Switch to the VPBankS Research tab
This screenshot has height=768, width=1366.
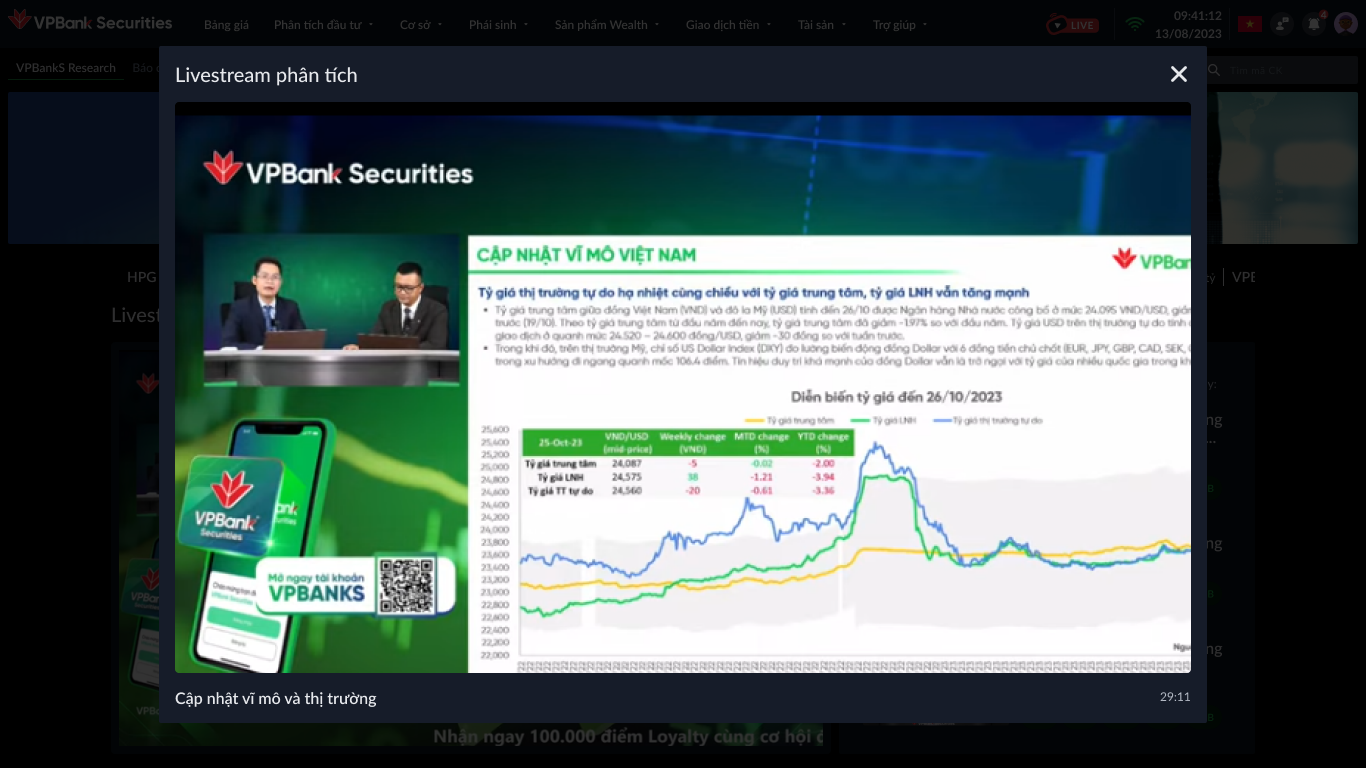pyautogui.click(x=64, y=68)
